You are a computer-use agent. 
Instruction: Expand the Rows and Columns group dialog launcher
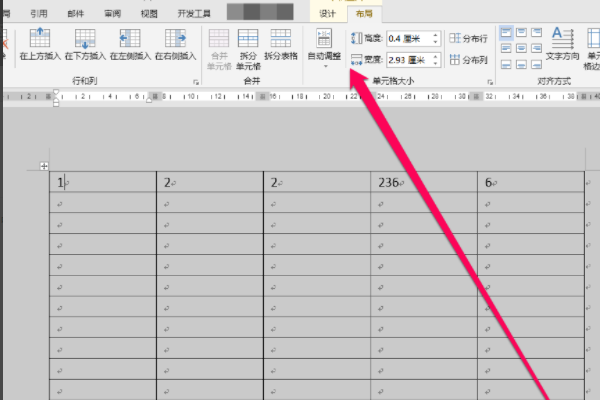pyautogui.click(x=196, y=82)
